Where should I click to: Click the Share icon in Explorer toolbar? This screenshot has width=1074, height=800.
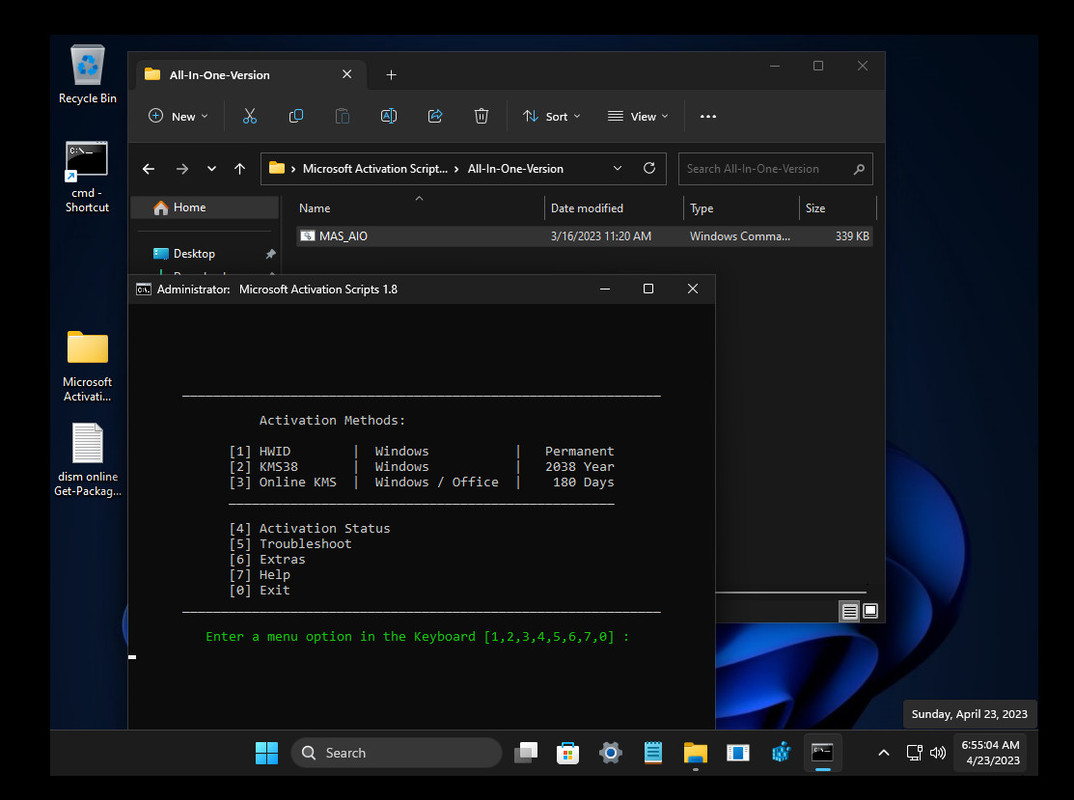[x=435, y=116]
